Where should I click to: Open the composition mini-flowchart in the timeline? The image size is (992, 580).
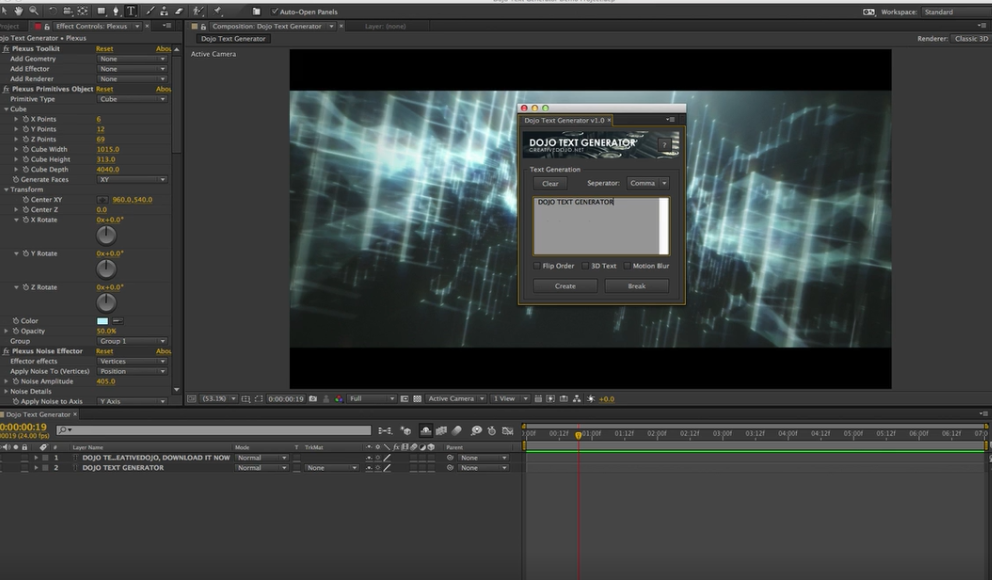click(385, 431)
